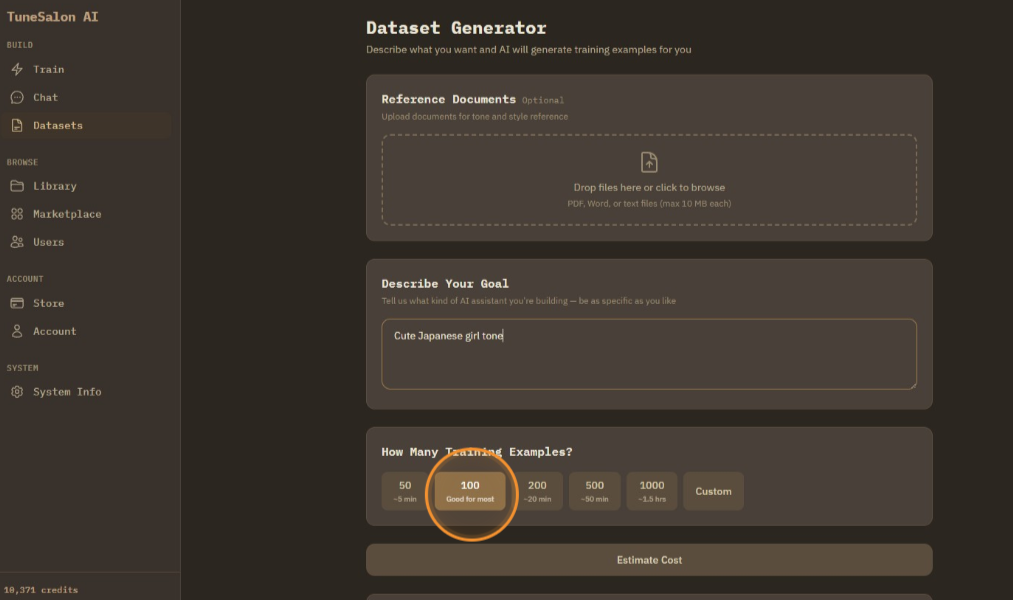Click the Store card icon
The height and width of the screenshot is (600, 1013).
(17, 303)
